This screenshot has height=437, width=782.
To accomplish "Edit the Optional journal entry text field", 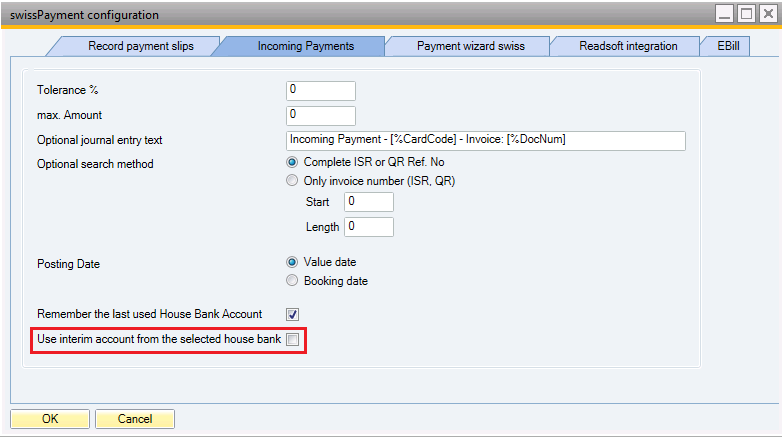I will click(x=486, y=140).
